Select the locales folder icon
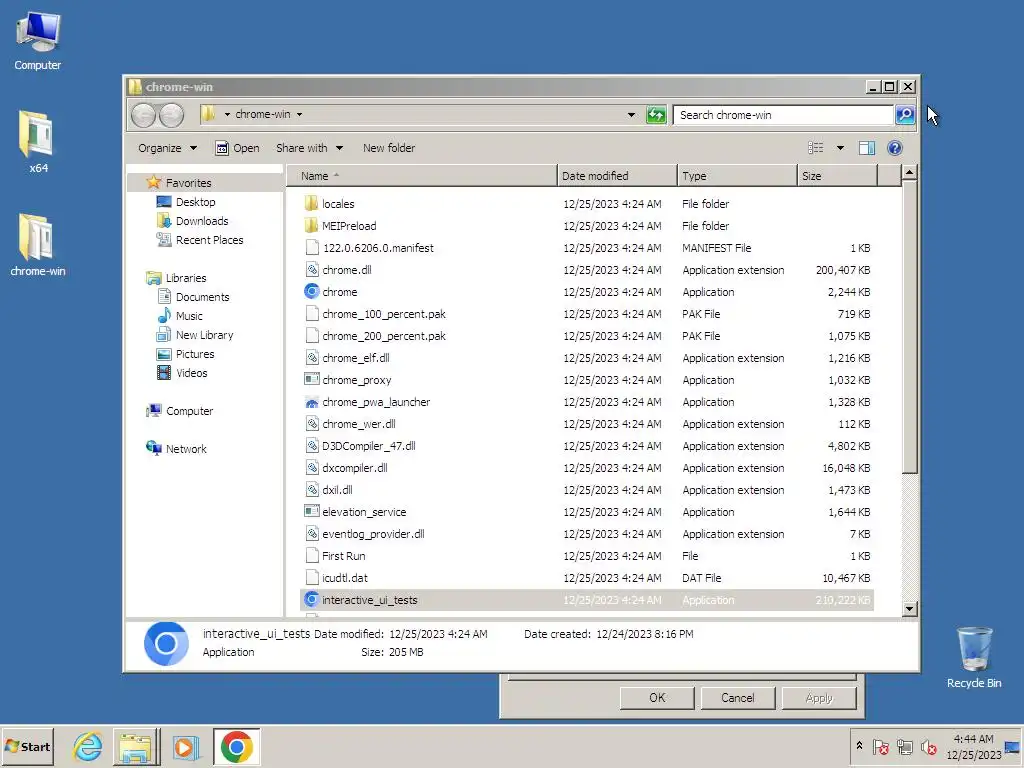The width and height of the screenshot is (1024, 768). (312, 204)
